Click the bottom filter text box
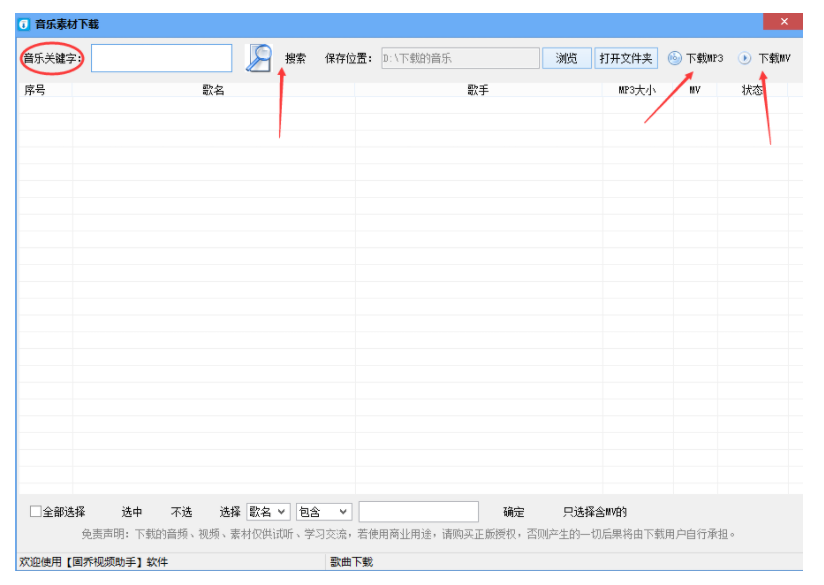The image size is (824, 585). (418, 512)
